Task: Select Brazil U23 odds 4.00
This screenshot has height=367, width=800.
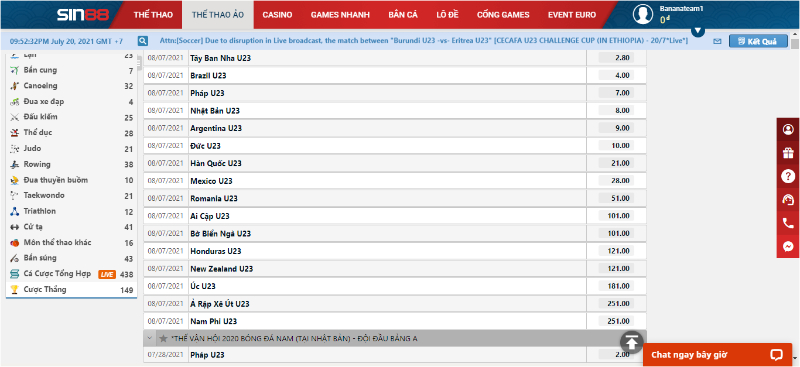Action: (616, 76)
